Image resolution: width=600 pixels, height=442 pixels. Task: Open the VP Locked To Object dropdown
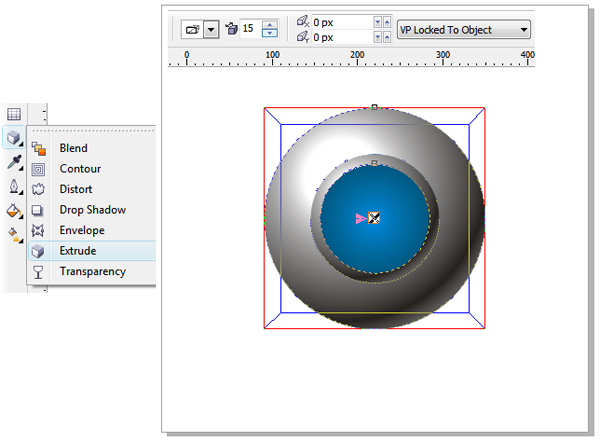pos(464,29)
